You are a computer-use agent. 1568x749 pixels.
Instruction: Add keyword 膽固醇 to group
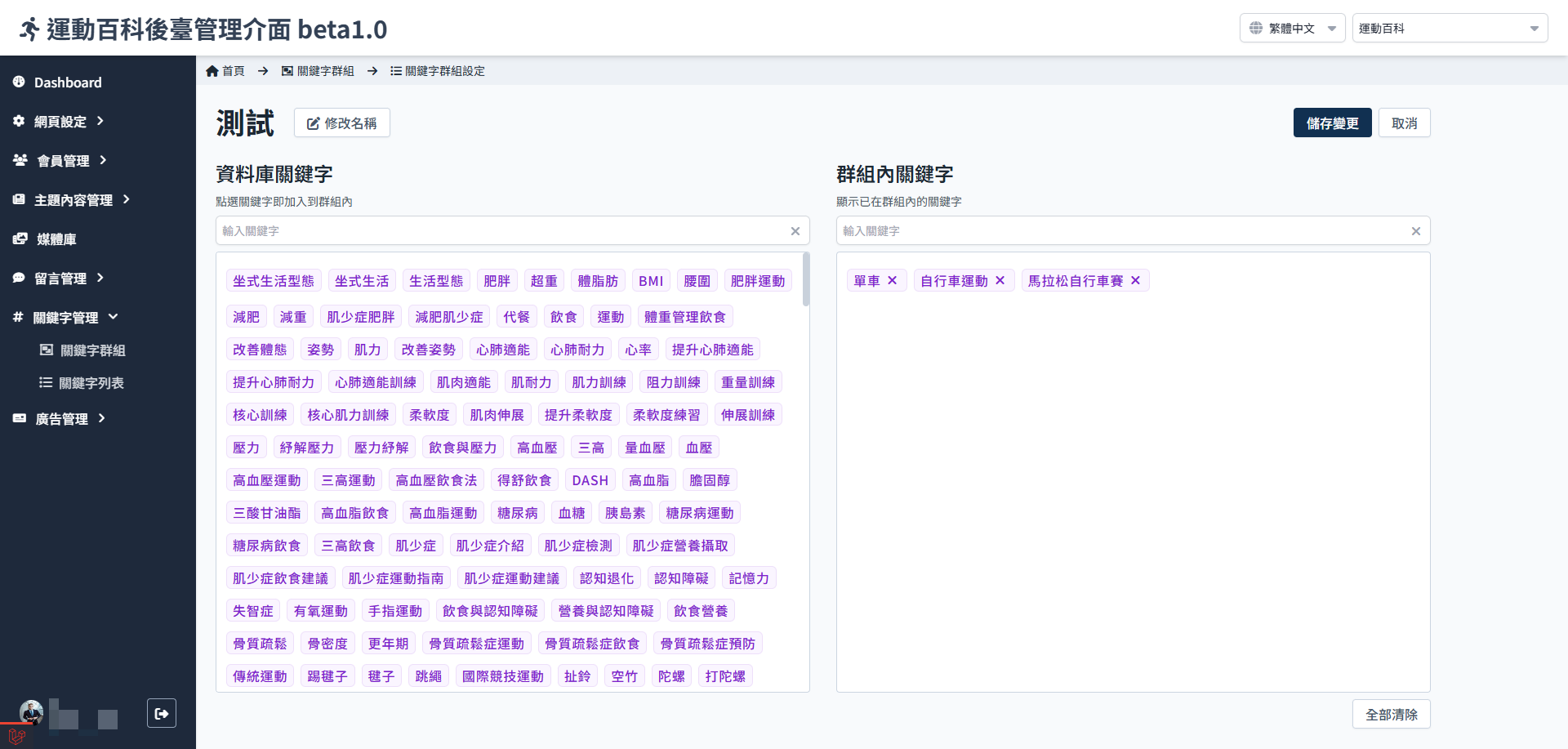pos(710,479)
